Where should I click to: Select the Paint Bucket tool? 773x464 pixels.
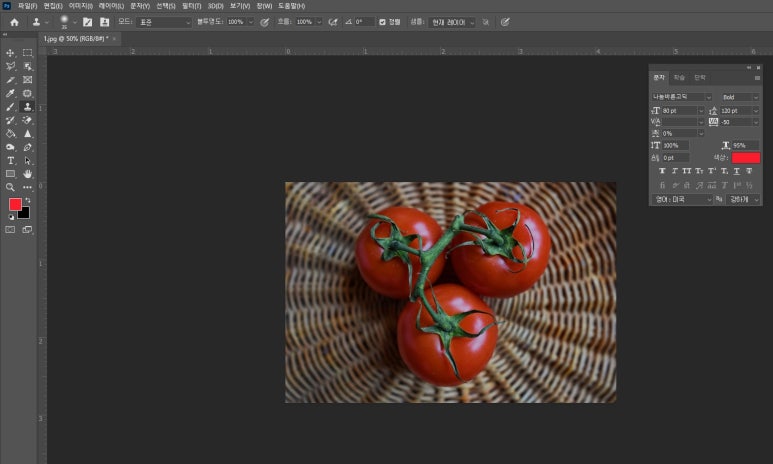pyautogui.click(x=10, y=133)
